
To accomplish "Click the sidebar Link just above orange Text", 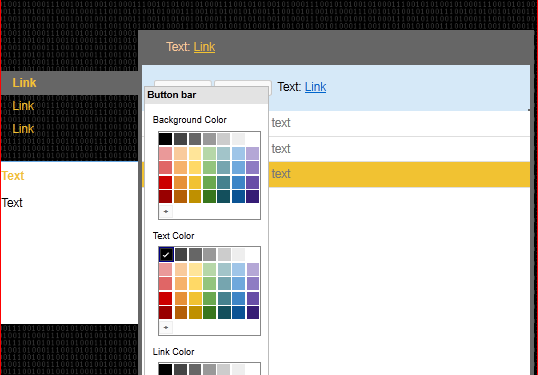I will click(x=23, y=129).
